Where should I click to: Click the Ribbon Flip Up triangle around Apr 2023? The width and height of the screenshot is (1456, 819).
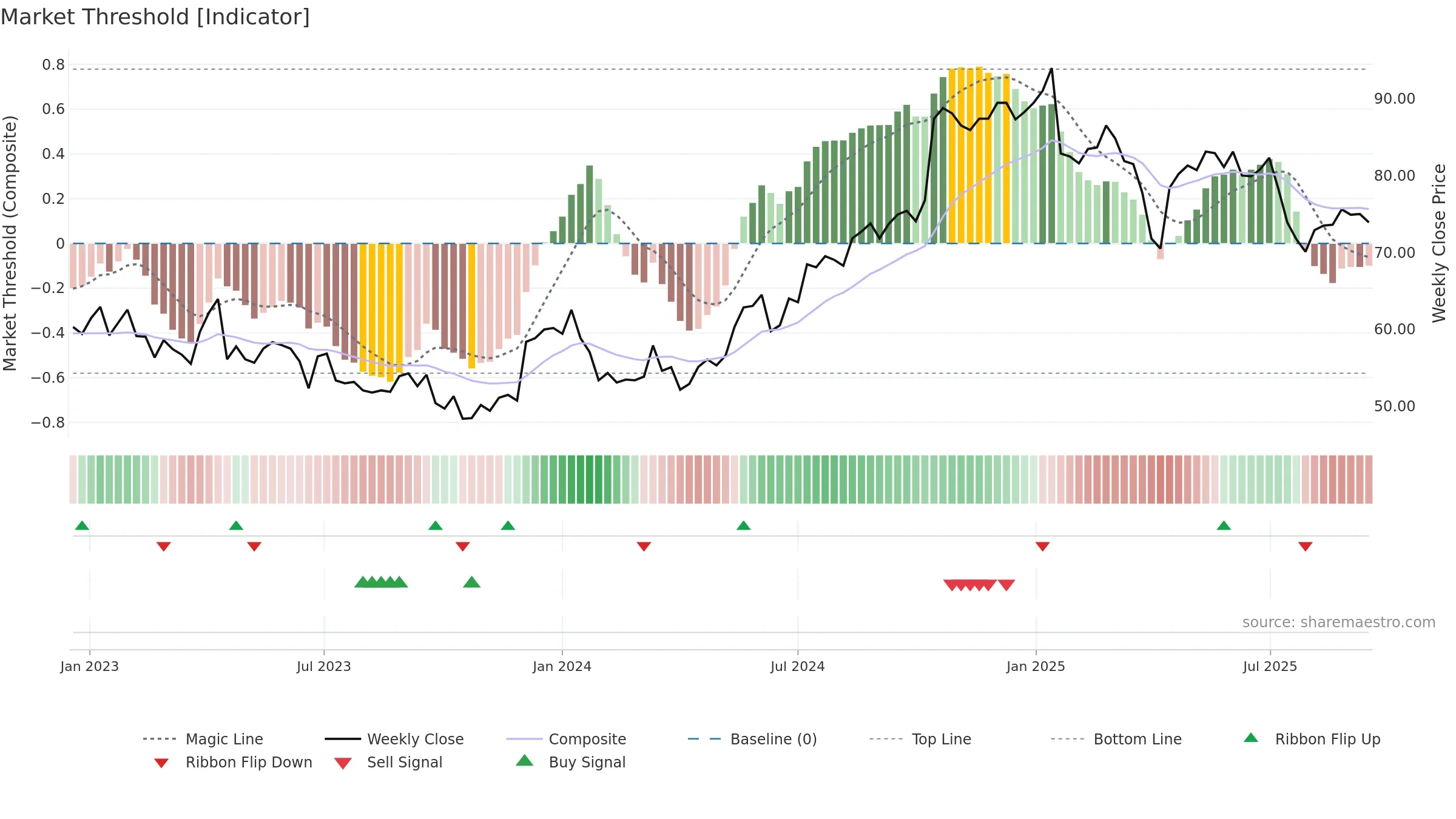[236, 525]
